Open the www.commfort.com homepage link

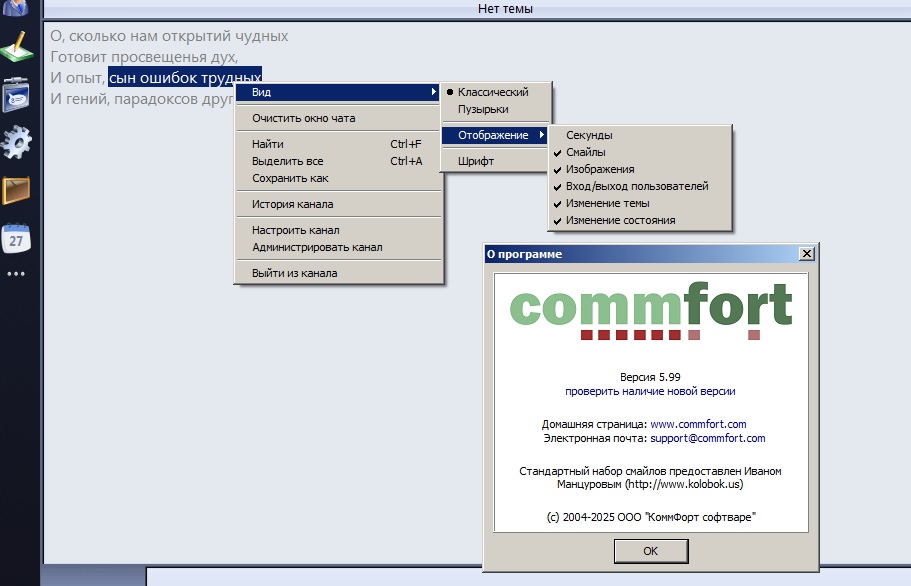(698, 424)
